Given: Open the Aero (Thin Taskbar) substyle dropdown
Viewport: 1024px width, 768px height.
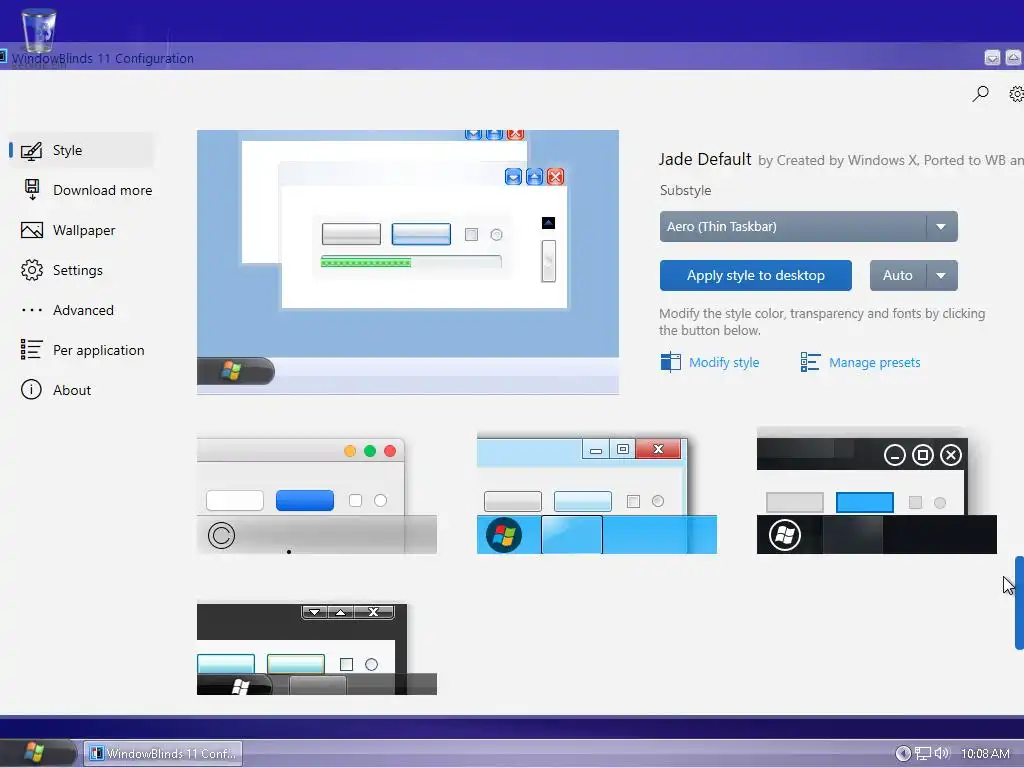Looking at the screenshot, I should tap(808, 227).
